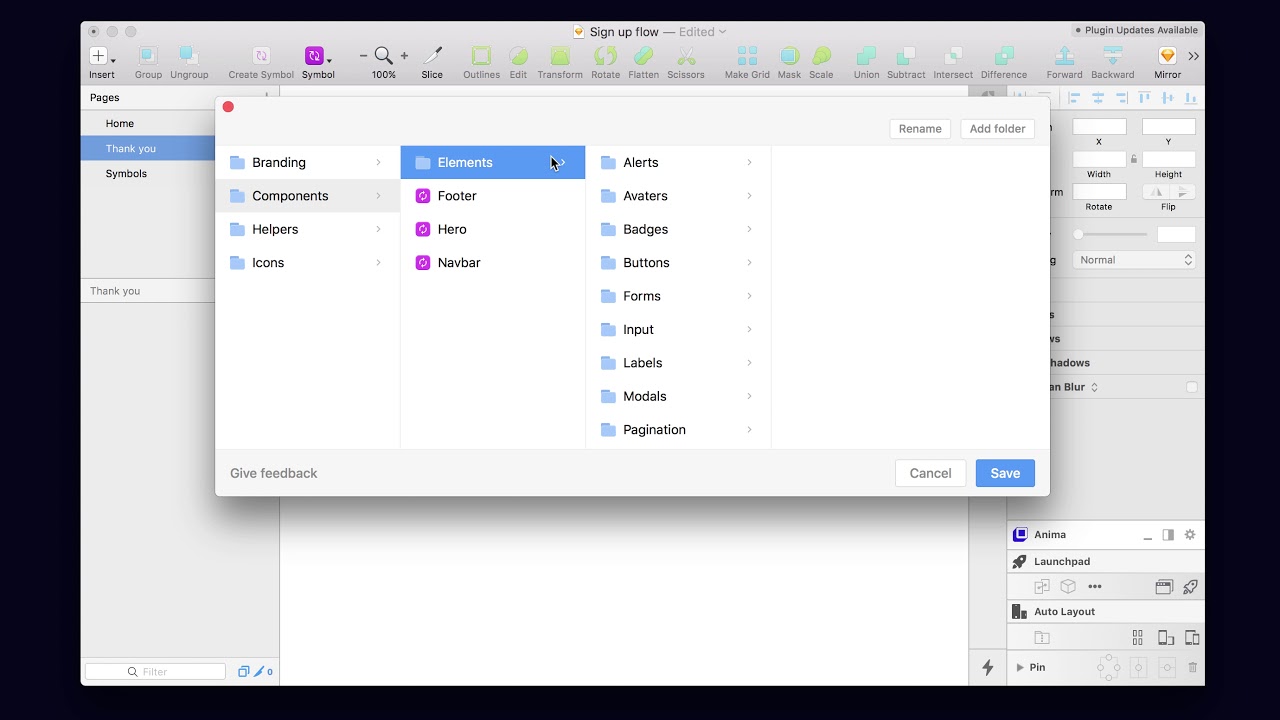Switch to the Home page
This screenshot has width=1280, height=720.
(x=119, y=123)
